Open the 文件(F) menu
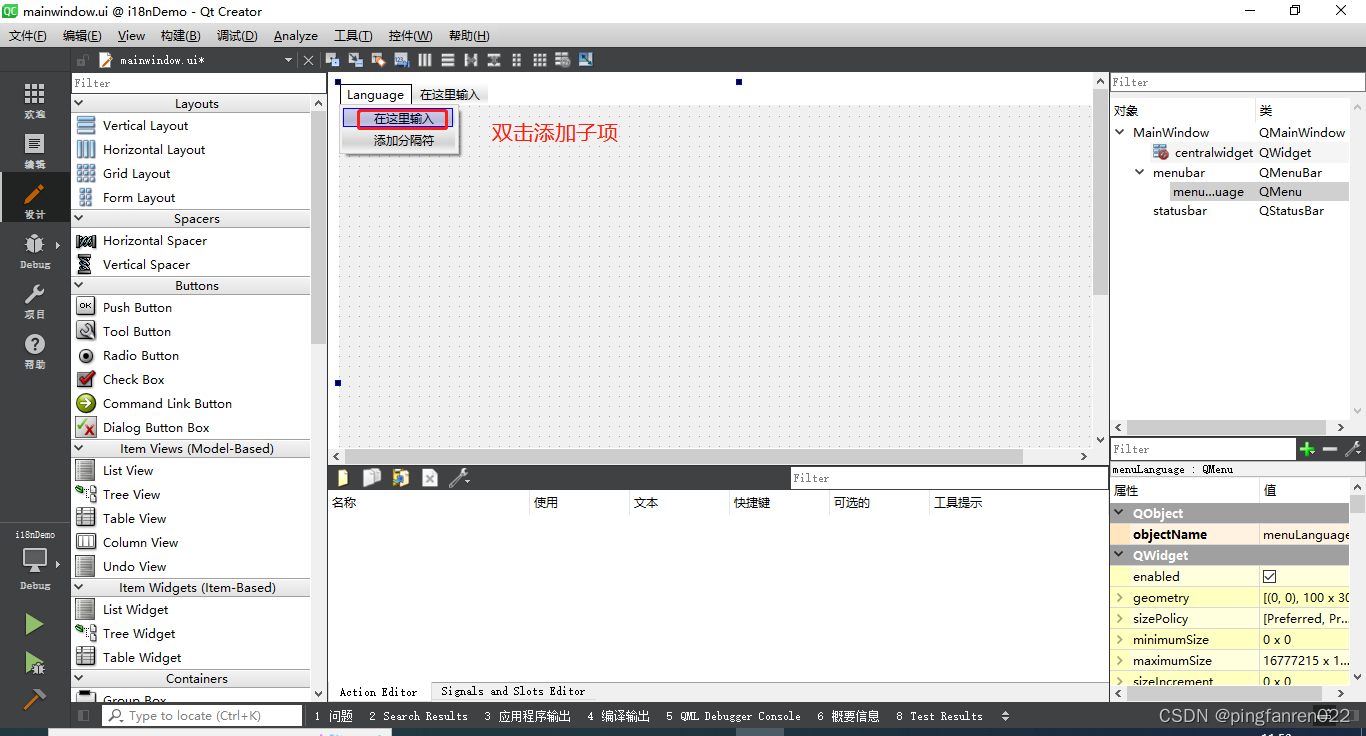 (28, 36)
